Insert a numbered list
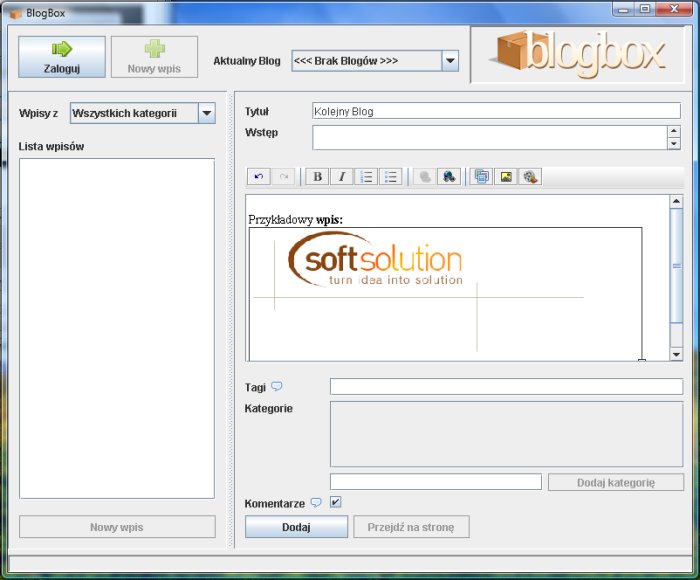 (367, 177)
